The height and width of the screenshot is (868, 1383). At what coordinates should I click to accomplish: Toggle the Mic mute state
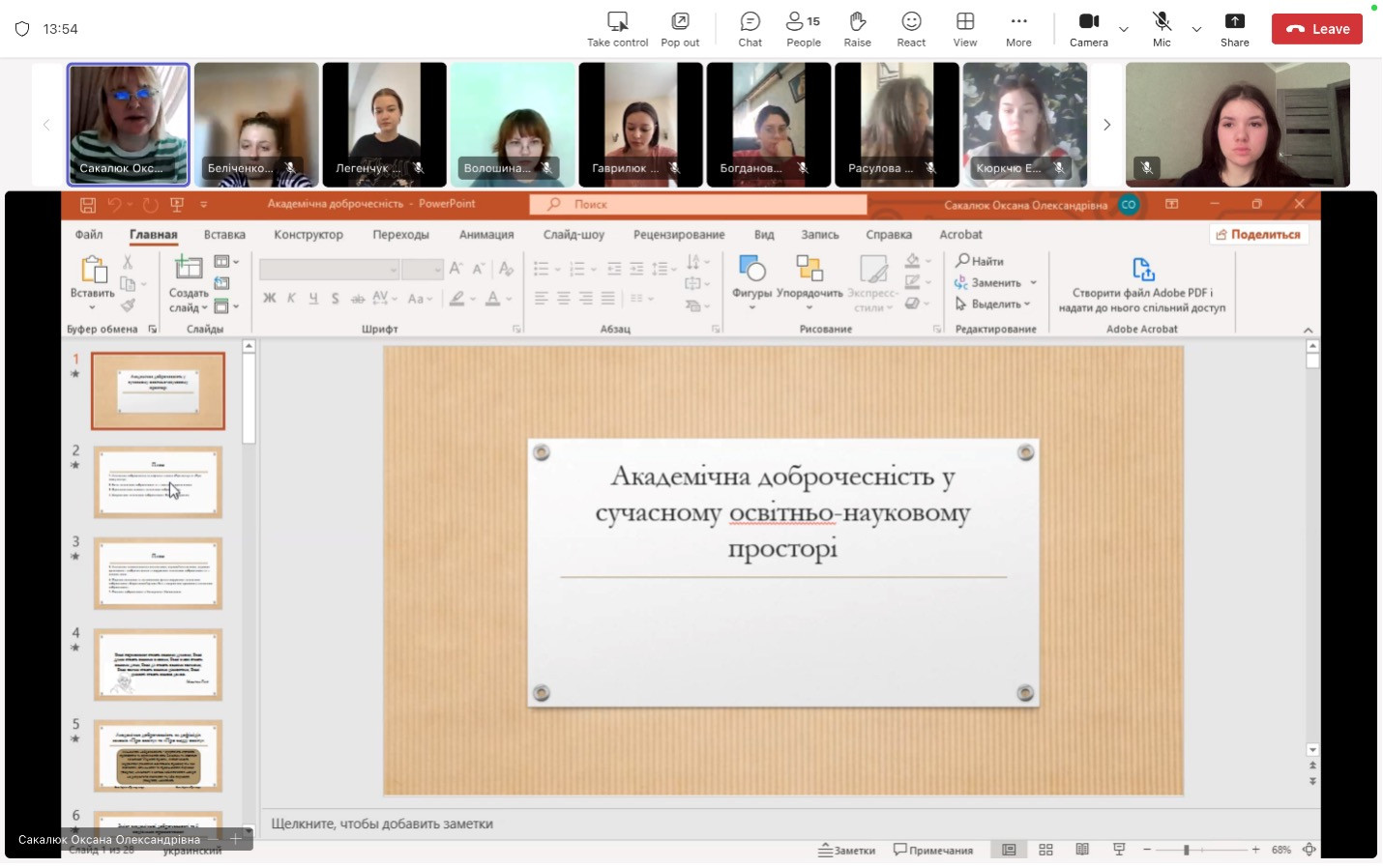(1162, 29)
